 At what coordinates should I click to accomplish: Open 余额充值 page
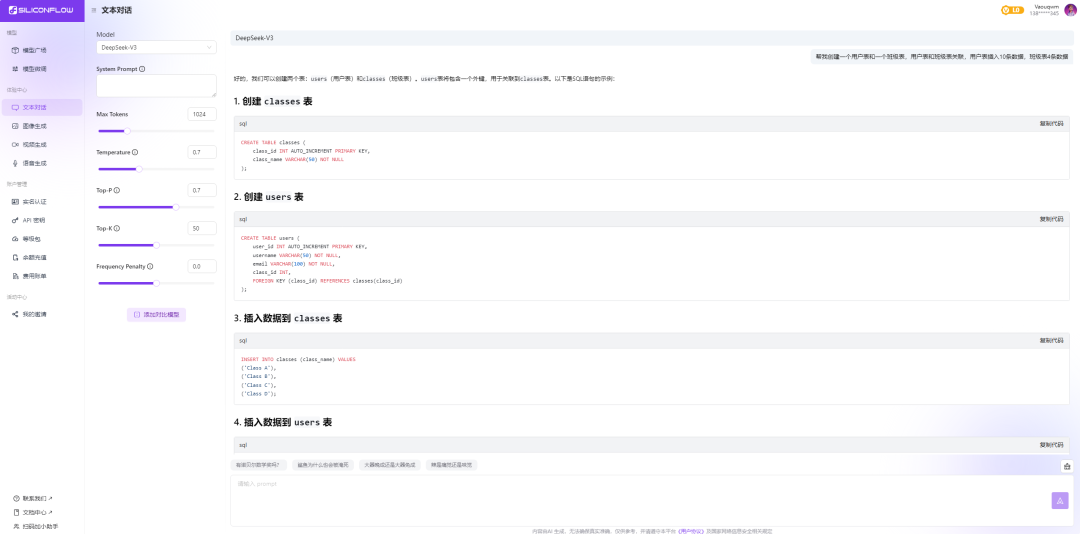[x=41, y=258]
